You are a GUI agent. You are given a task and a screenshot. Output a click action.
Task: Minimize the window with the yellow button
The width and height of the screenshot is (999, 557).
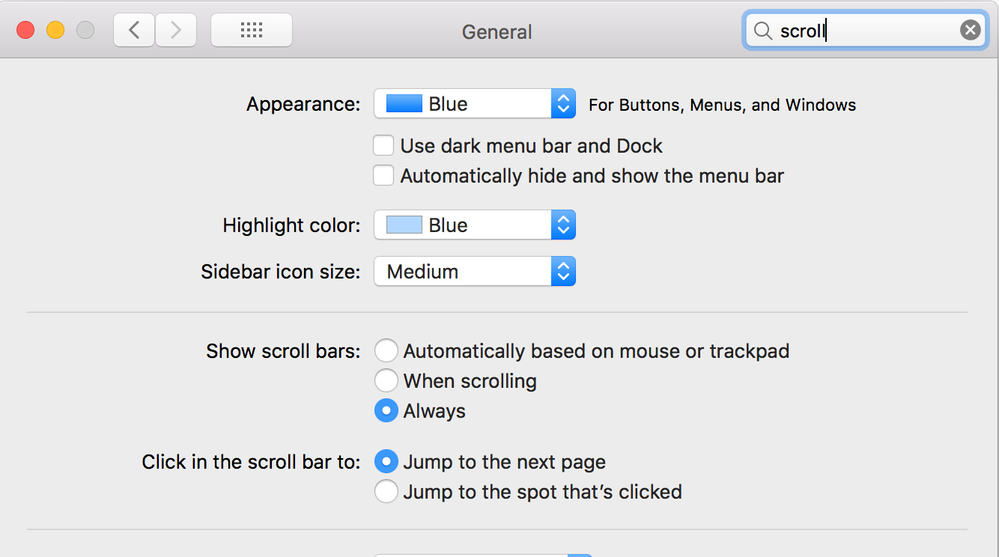(55, 30)
